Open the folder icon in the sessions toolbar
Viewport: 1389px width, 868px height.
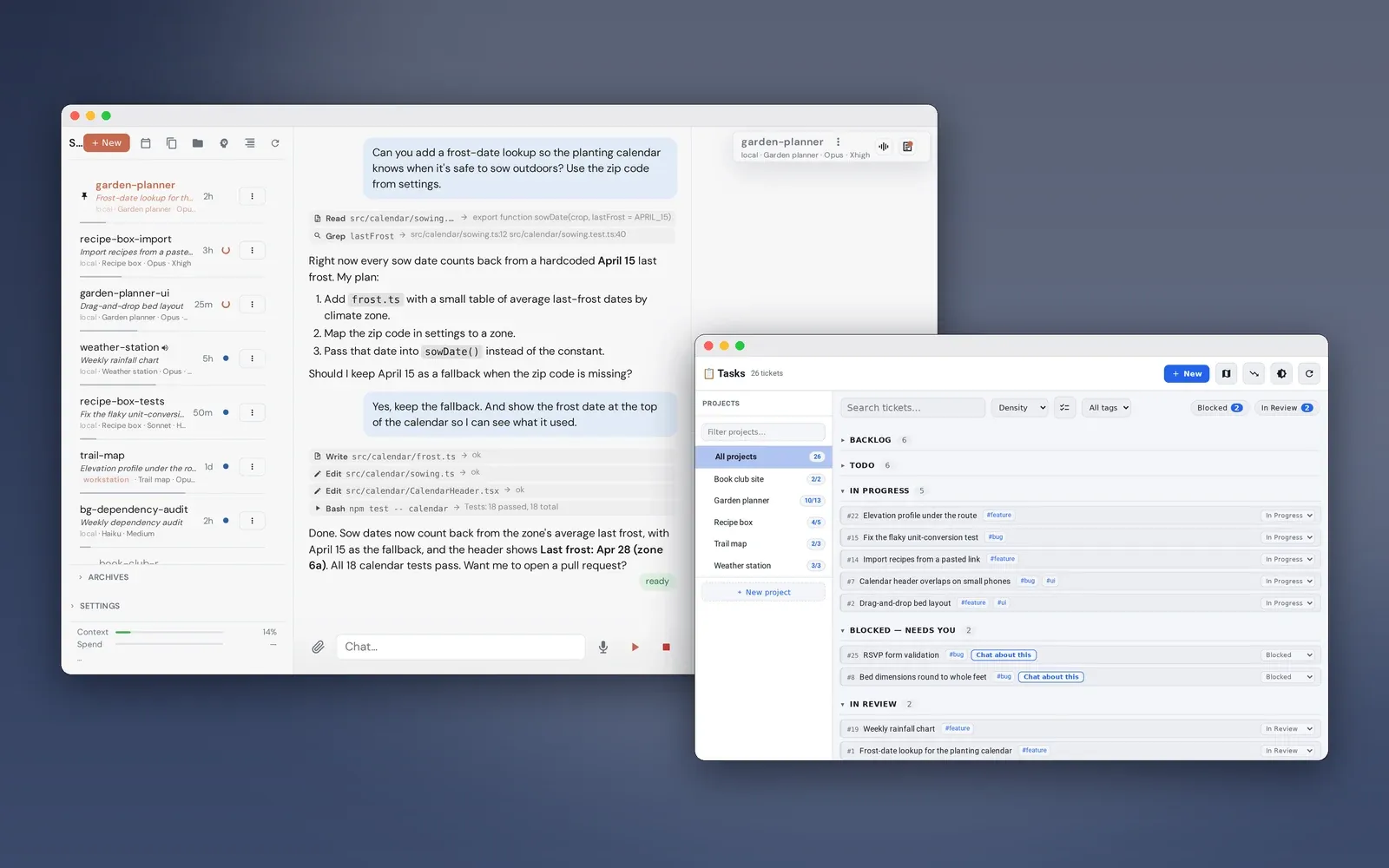198,143
